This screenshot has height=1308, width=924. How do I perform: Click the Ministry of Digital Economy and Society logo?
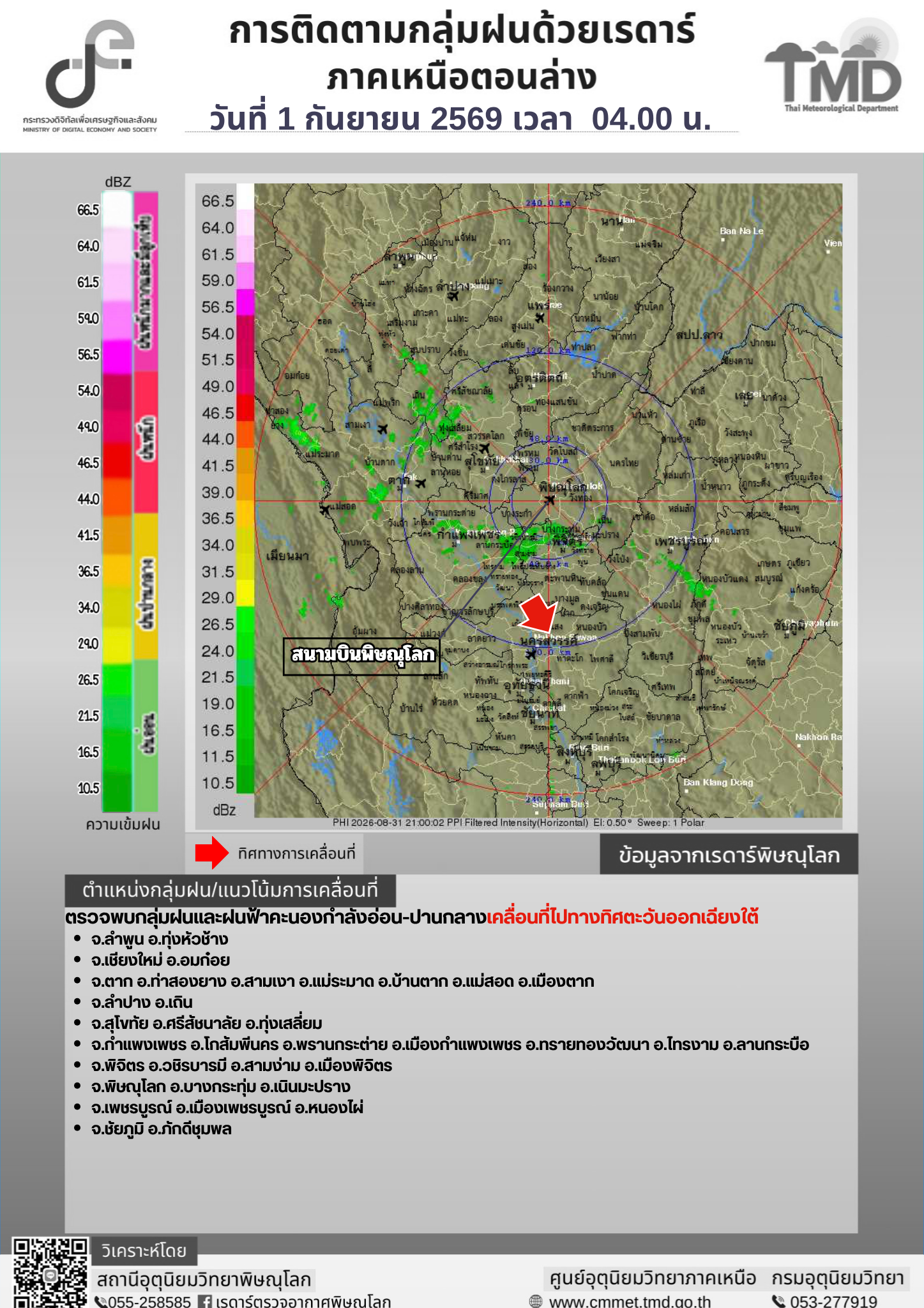pyautogui.click(x=90, y=75)
